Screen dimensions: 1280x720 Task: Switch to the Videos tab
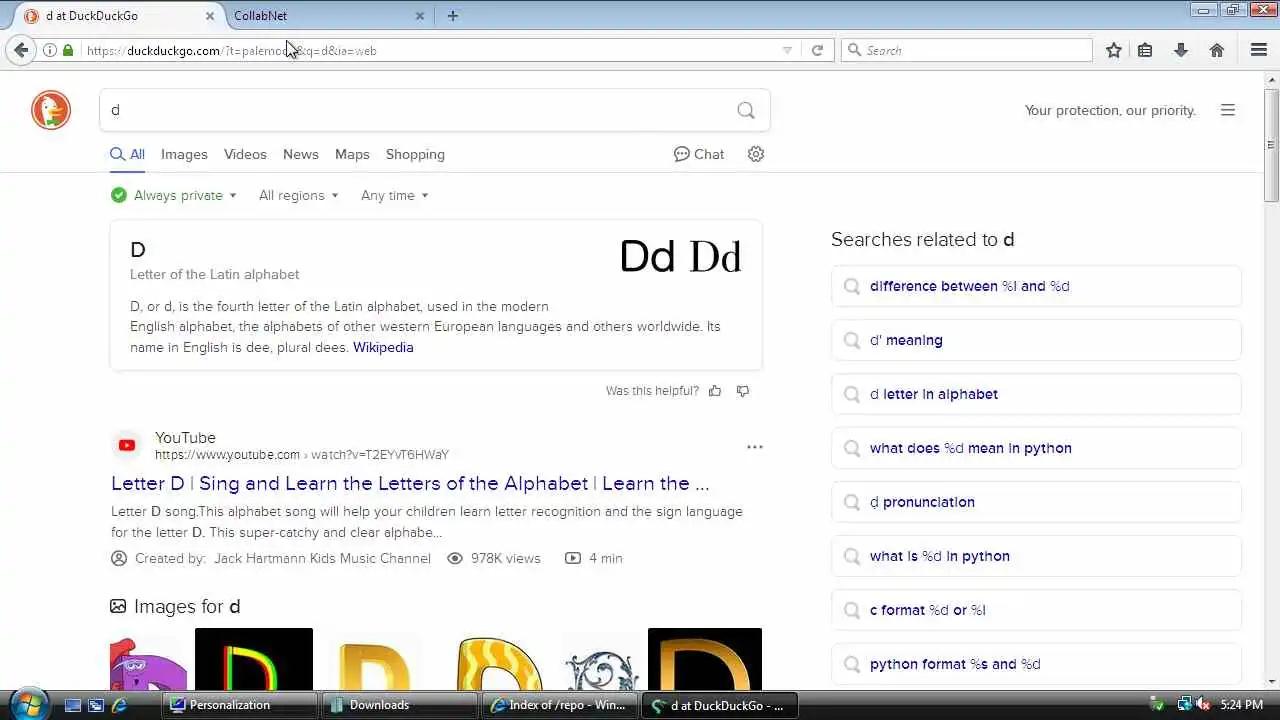tap(245, 154)
